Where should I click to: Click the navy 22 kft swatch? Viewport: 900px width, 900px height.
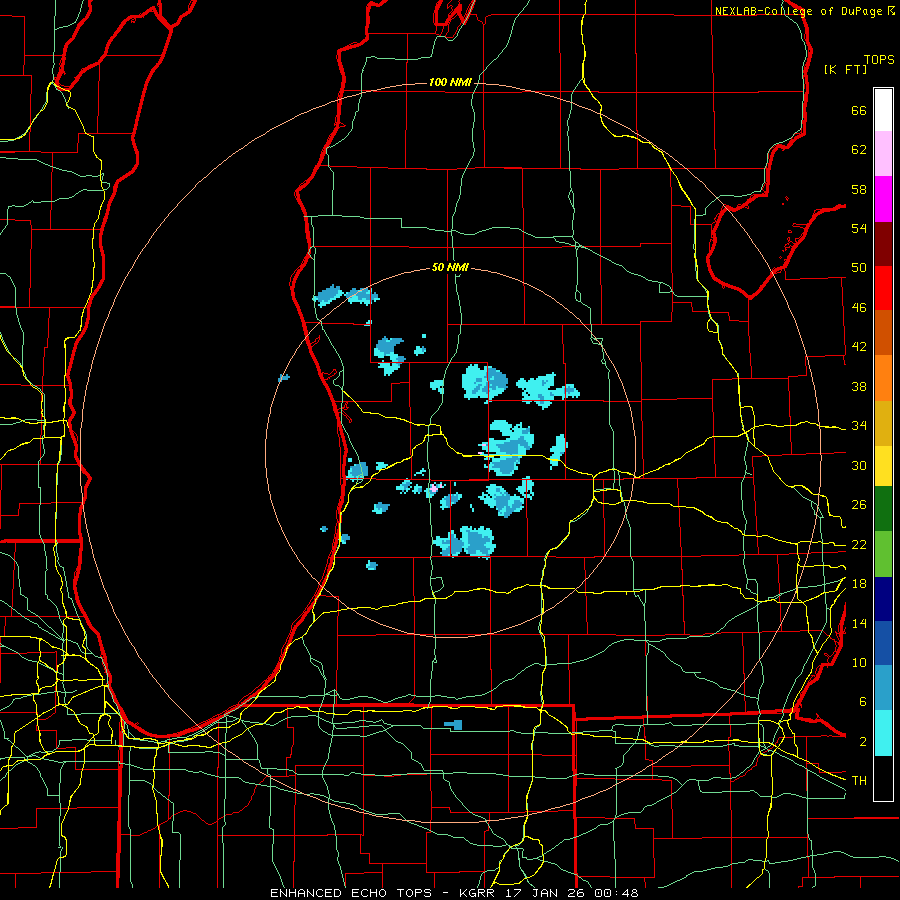tap(883, 599)
